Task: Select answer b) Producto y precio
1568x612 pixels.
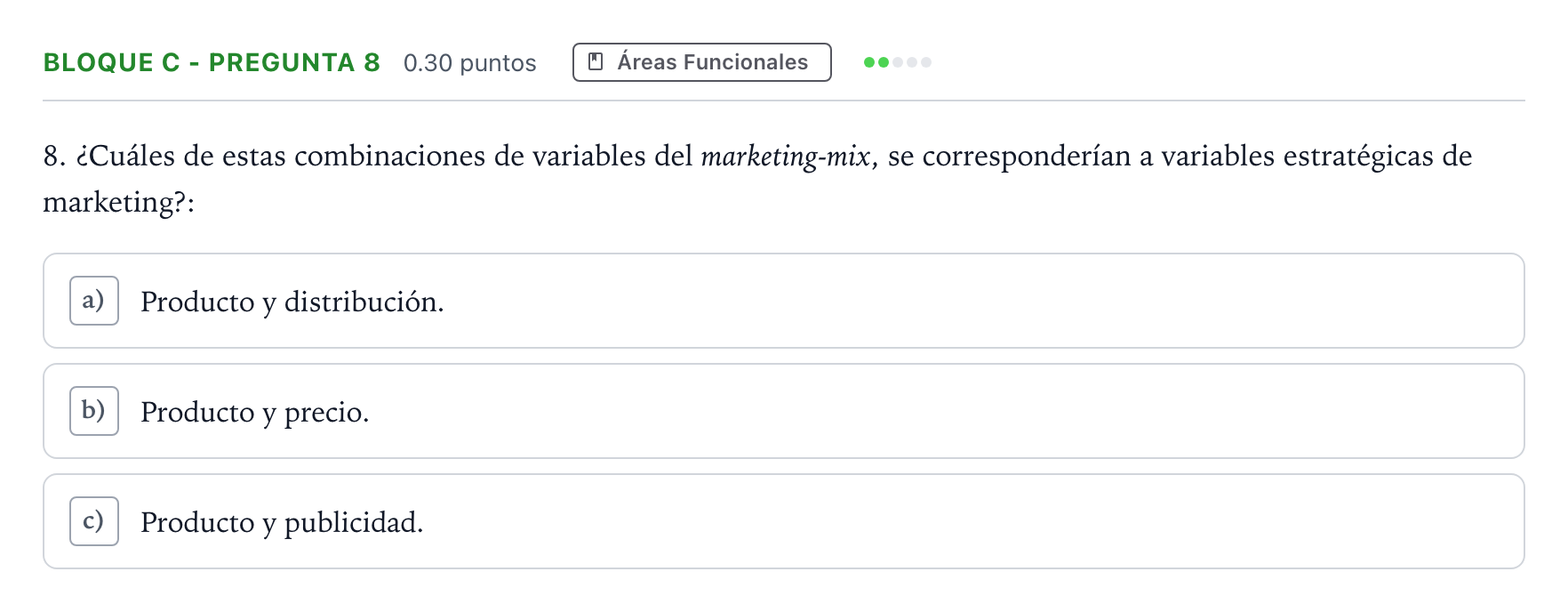Action: point(783,411)
